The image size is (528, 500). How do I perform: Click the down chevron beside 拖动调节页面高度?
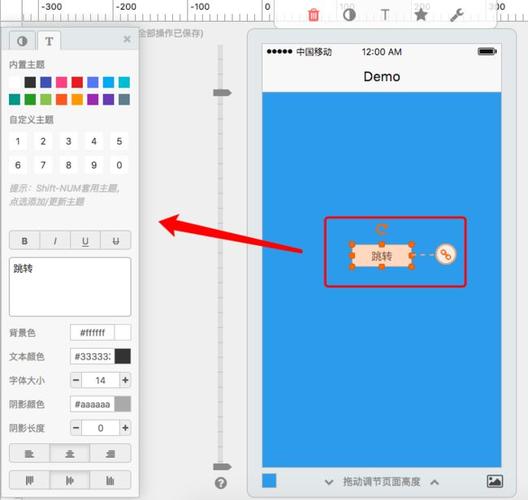pyautogui.click(x=329, y=482)
